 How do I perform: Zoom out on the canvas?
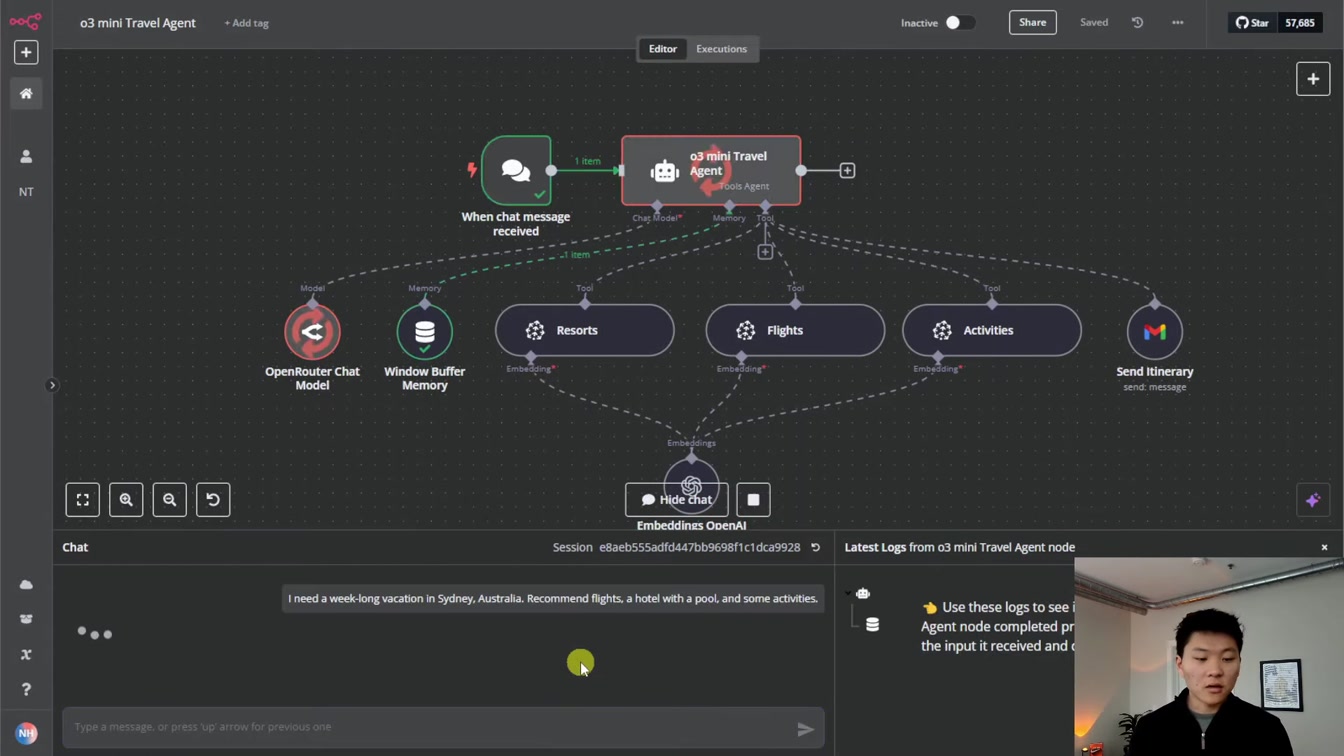169,500
